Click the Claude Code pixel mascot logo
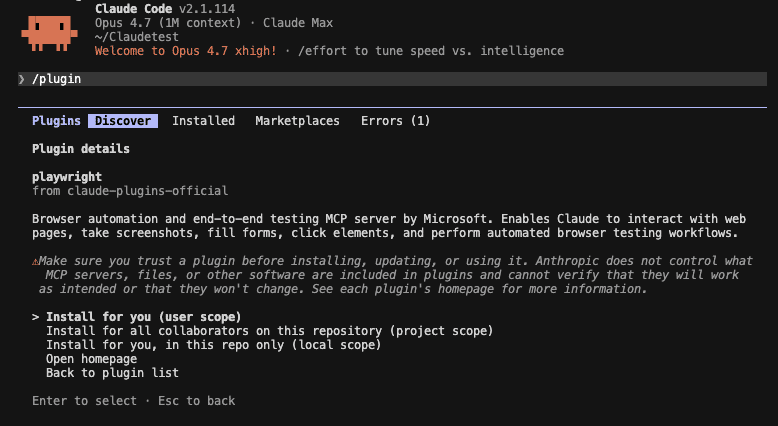 click(49, 33)
